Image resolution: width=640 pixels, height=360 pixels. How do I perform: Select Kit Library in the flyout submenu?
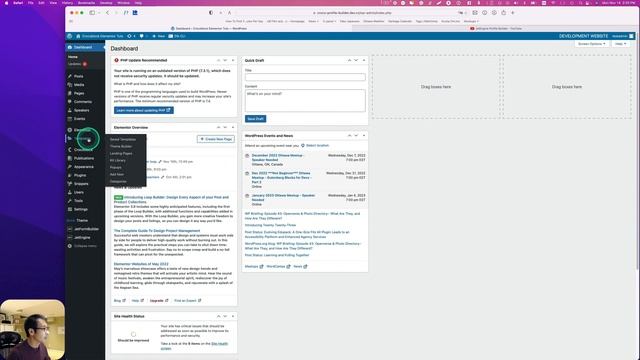118,160
